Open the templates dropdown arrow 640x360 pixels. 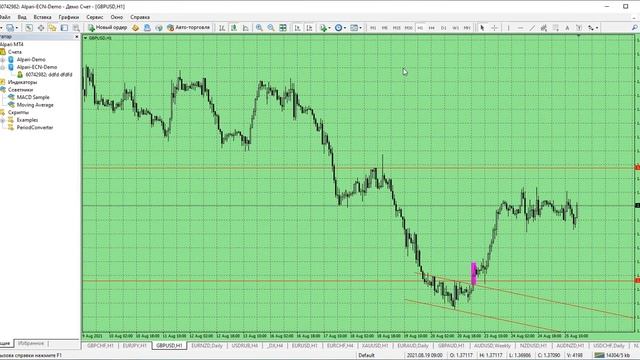360,28
